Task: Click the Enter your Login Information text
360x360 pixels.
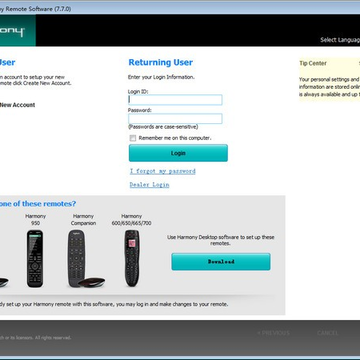Action: coord(161,77)
